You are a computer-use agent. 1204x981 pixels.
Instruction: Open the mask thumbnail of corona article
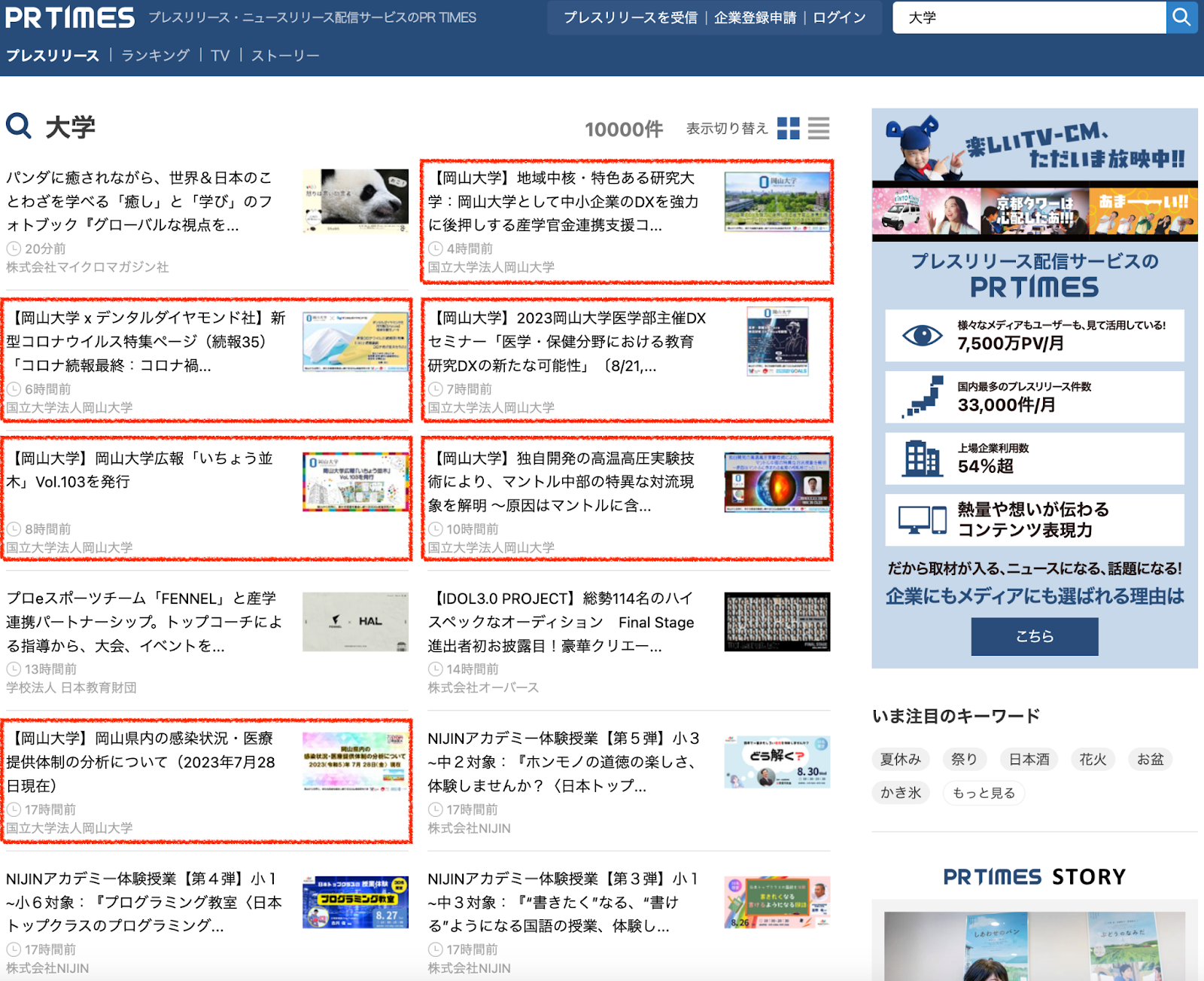point(356,341)
